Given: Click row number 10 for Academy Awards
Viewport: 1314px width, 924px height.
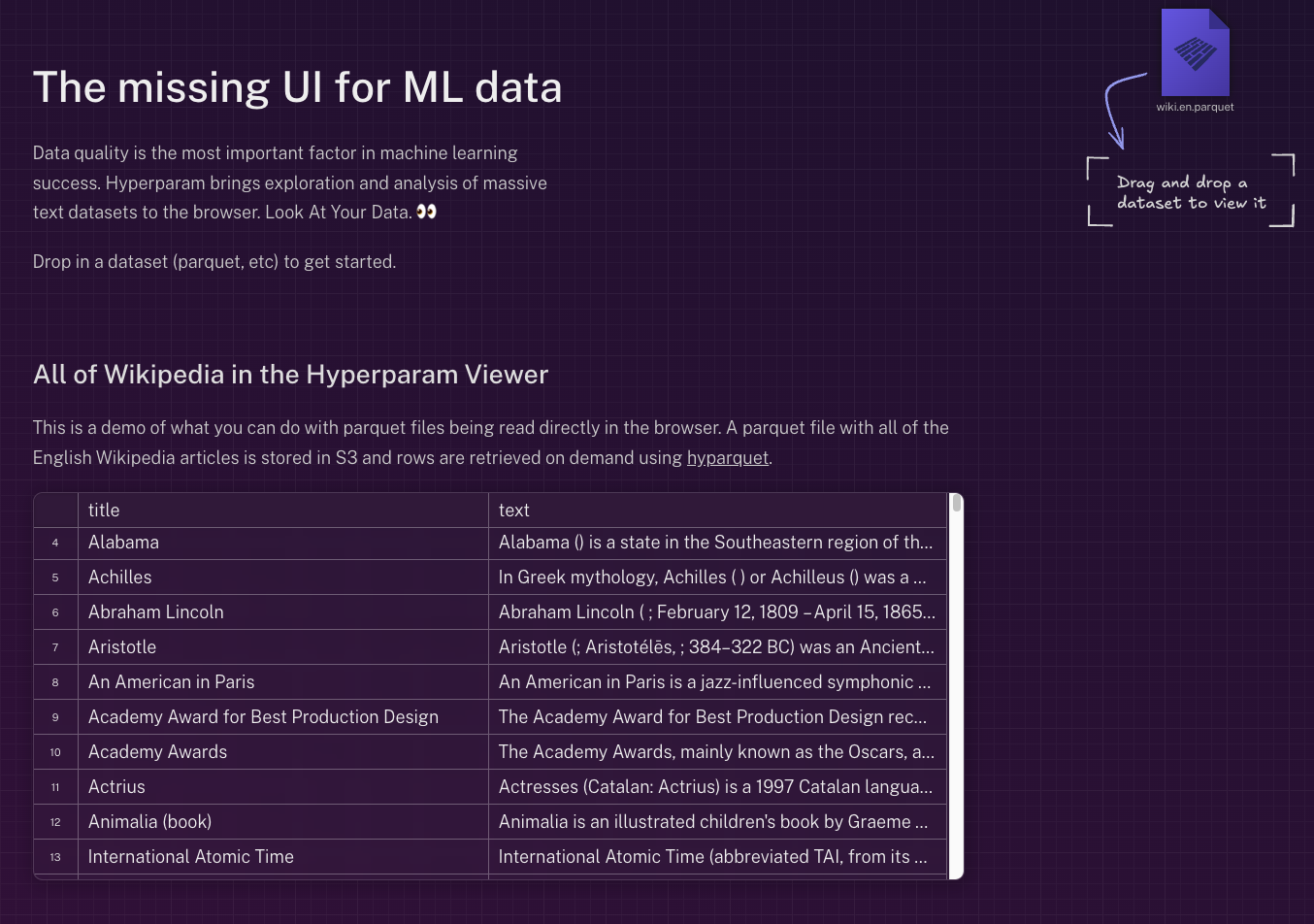Looking at the screenshot, I should (x=55, y=752).
